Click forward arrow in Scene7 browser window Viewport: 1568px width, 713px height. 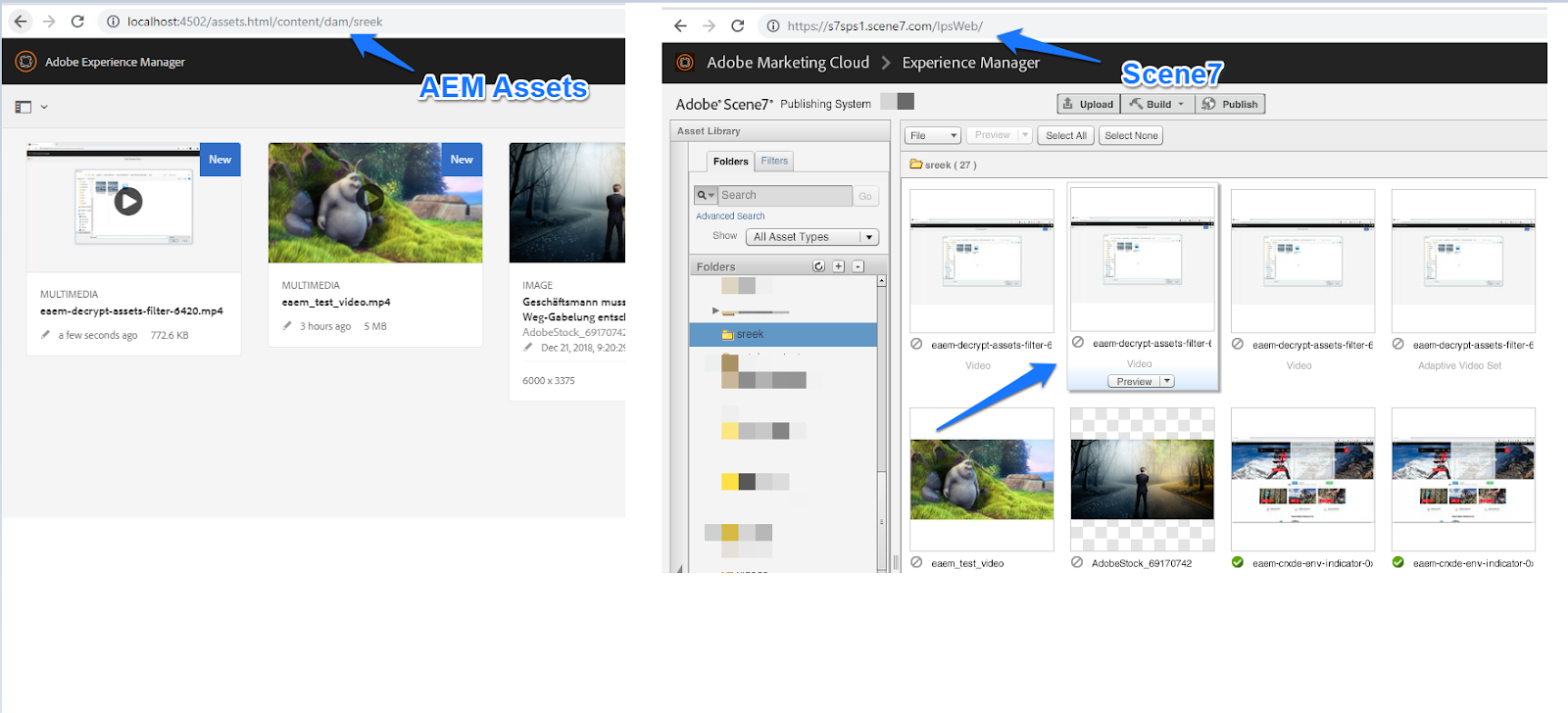coord(710,25)
